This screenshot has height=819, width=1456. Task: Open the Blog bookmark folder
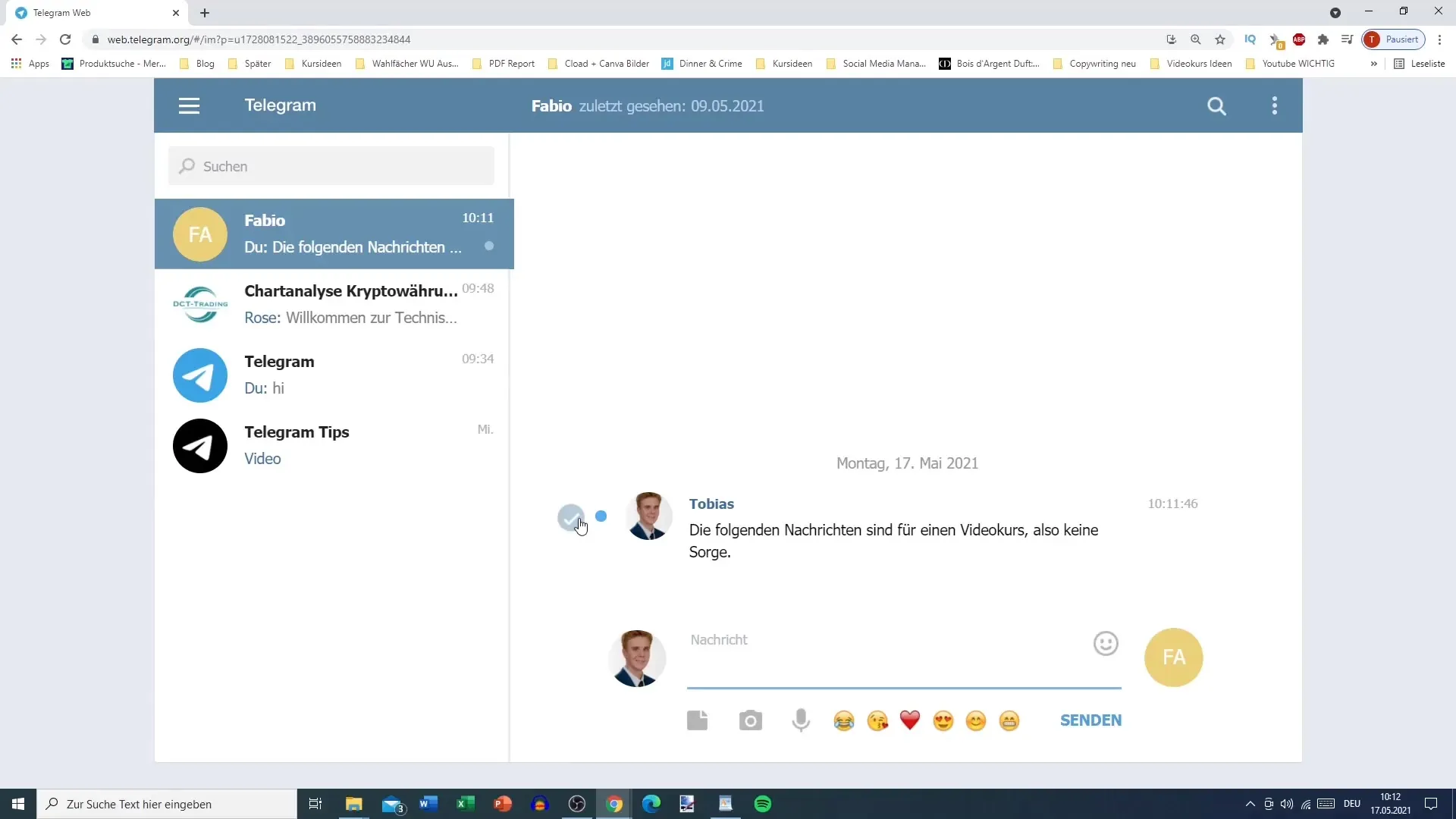click(197, 64)
